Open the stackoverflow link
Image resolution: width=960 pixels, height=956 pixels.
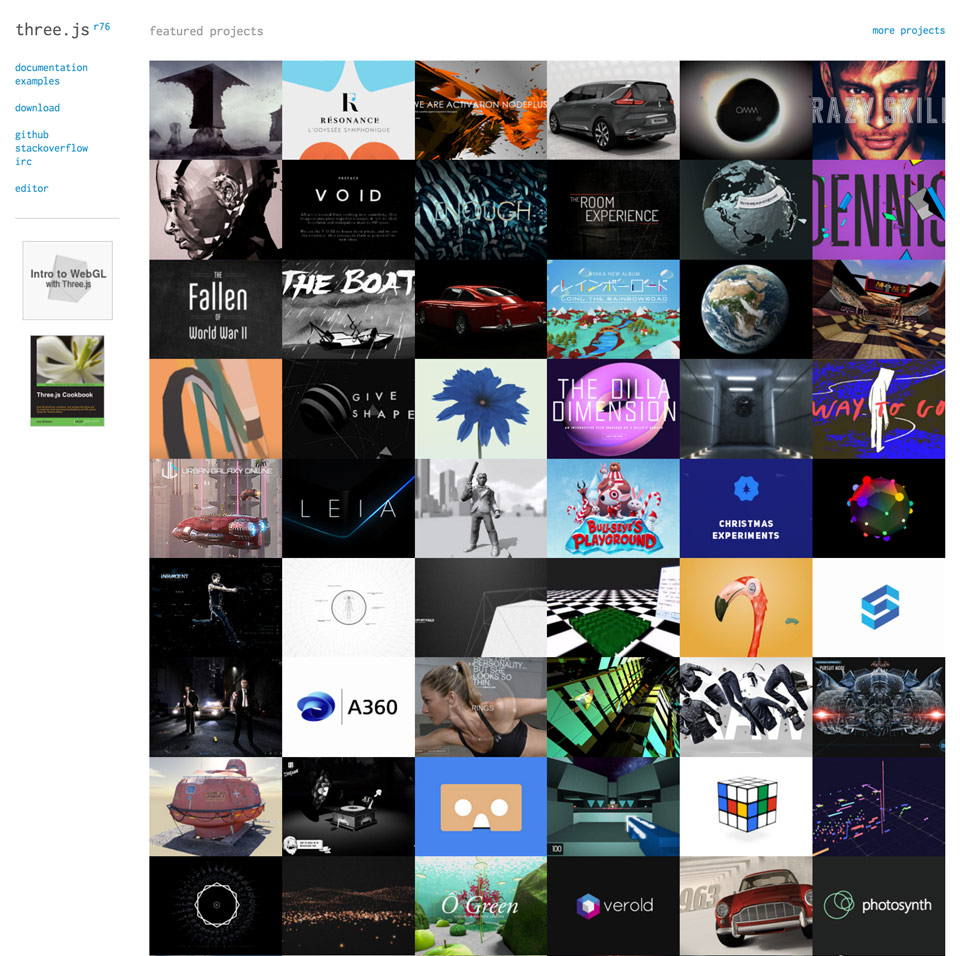(x=51, y=148)
